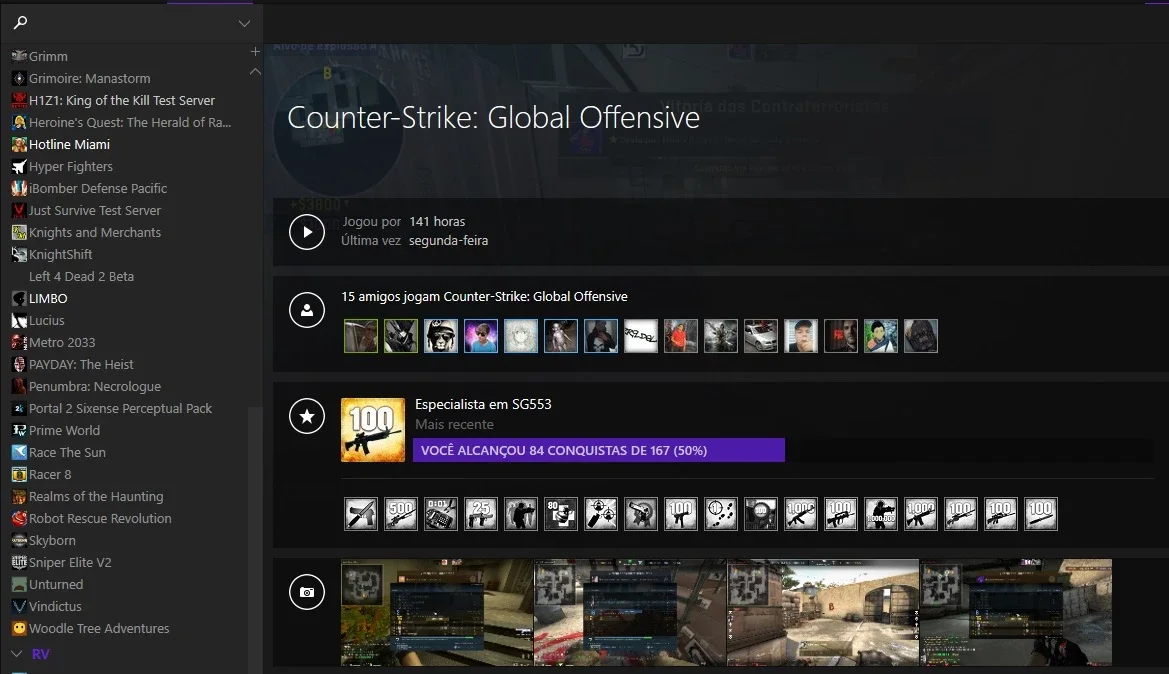The width and height of the screenshot is (1169, 674).
Task: Click the PAYDAY: The Heist icon
Action: [19, 365]
